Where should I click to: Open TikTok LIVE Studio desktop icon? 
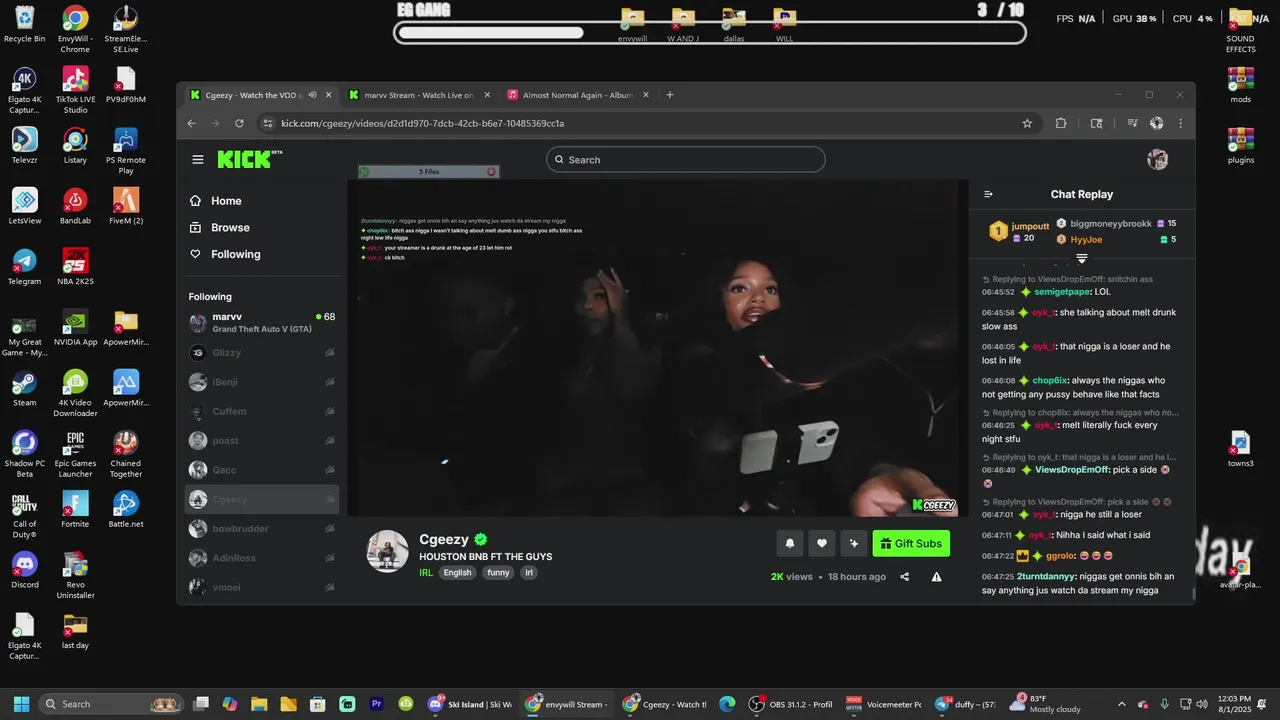pos(75,90)
